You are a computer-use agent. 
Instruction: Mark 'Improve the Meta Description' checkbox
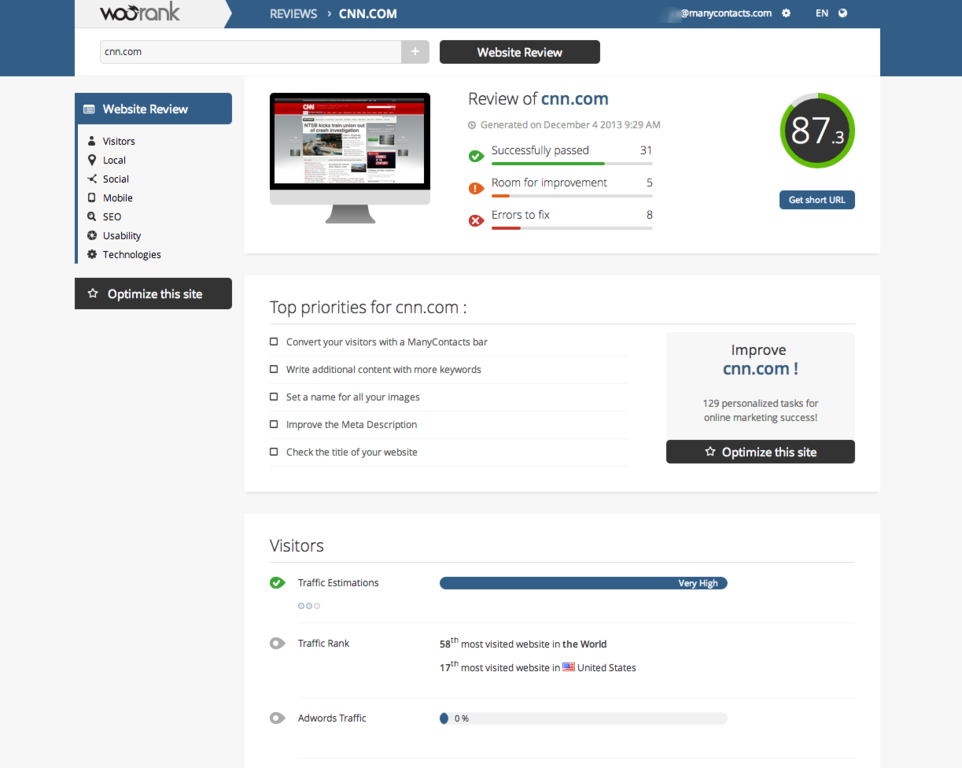[x=274, y=424]
